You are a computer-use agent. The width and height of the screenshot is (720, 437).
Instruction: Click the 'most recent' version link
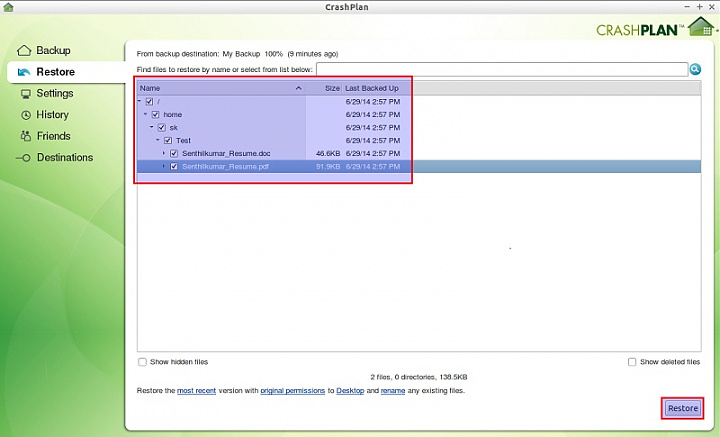click(x=196, y=390)
